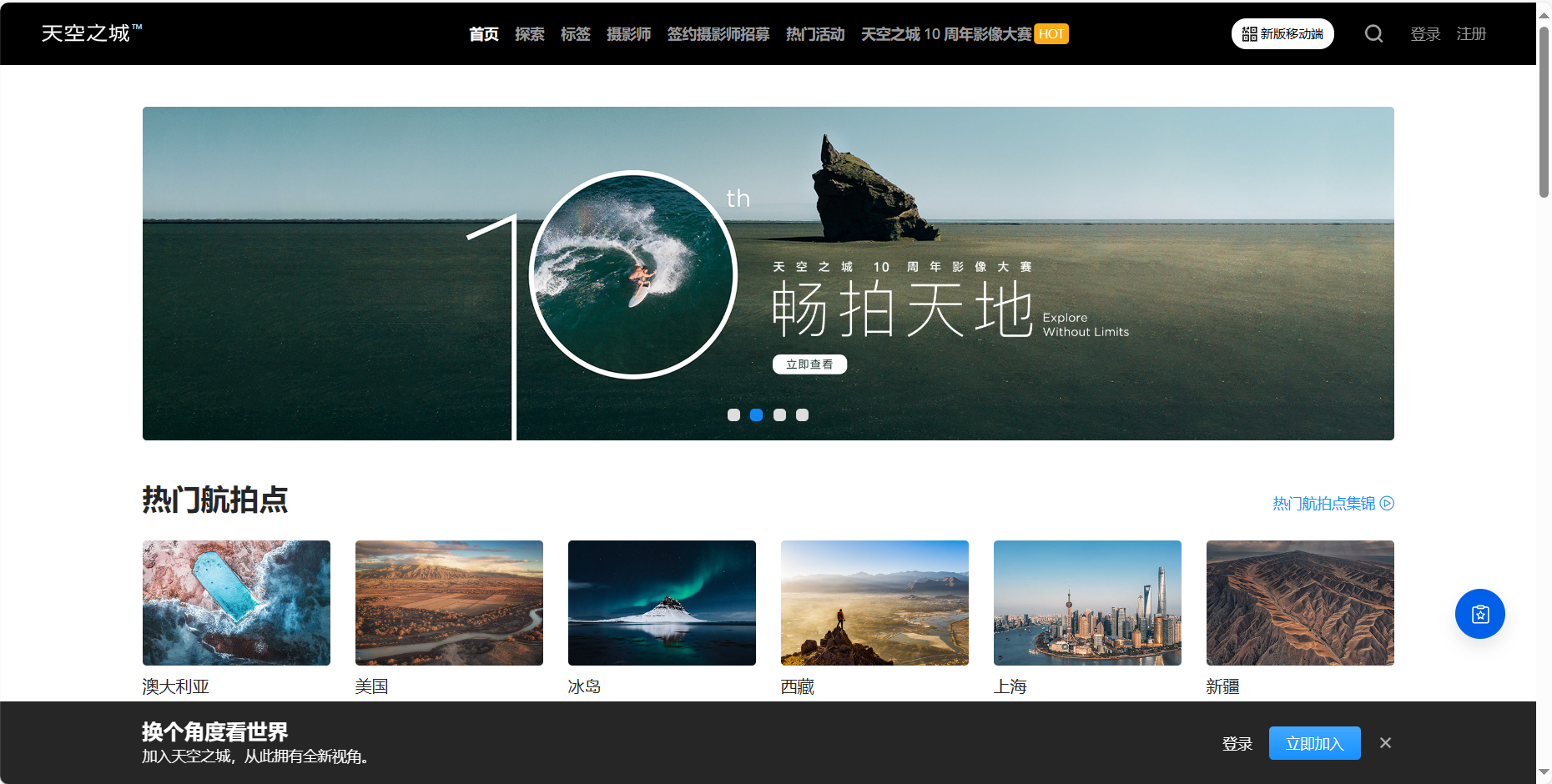Open the 探索 menu item
This screenshot has width=1552, height=784.
click(x=529, y=34)
